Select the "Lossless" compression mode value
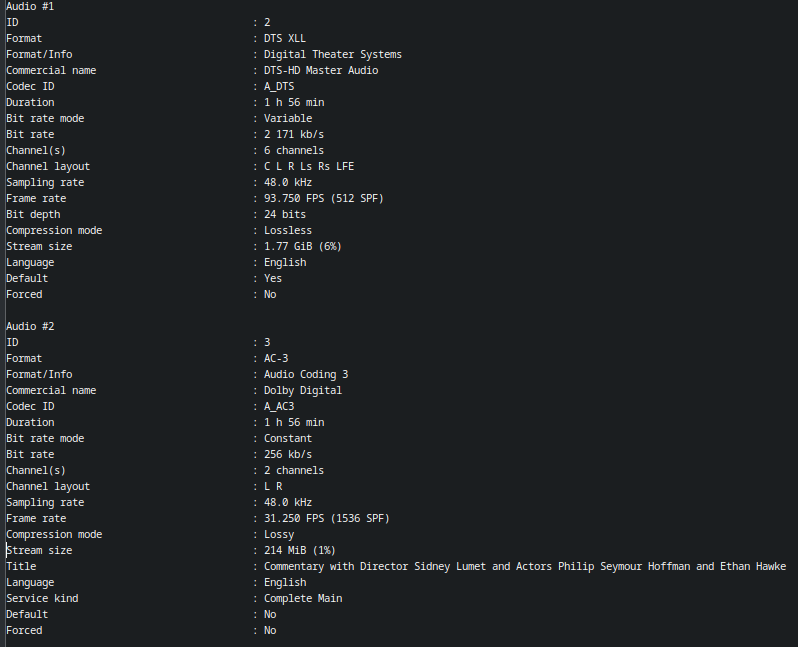 tap(288, 230)
